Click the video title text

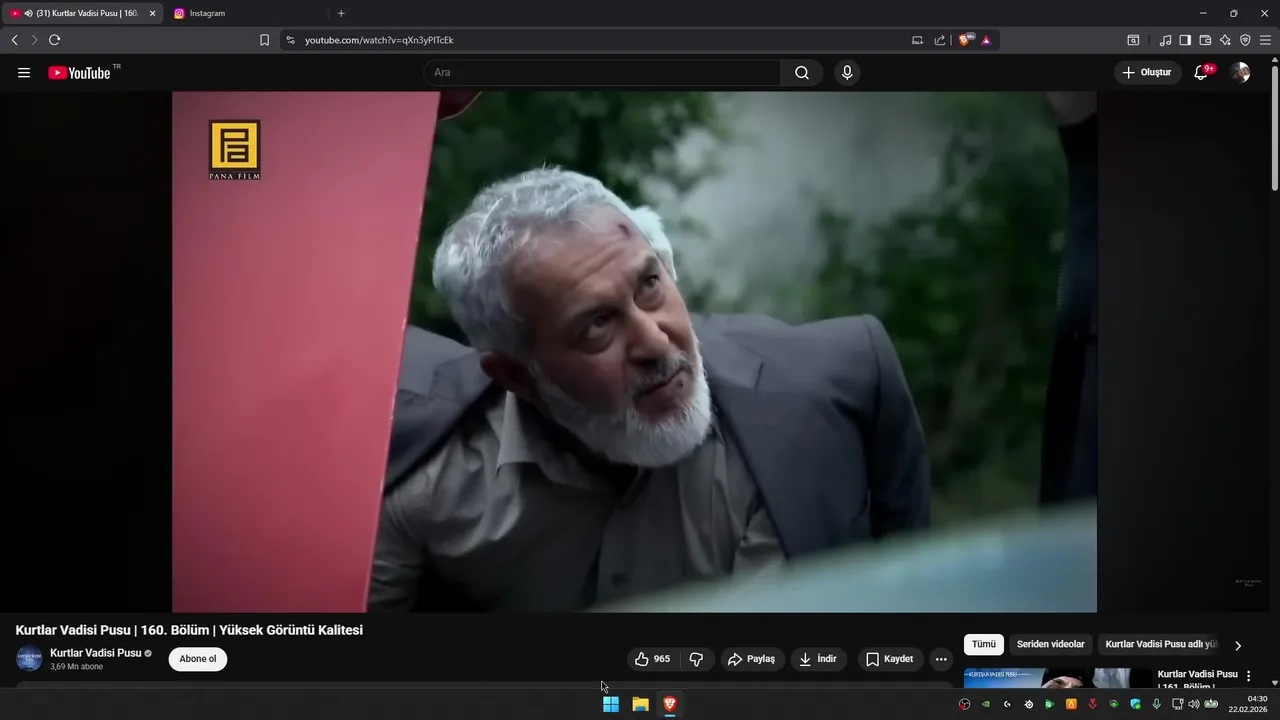click(189, 630)
